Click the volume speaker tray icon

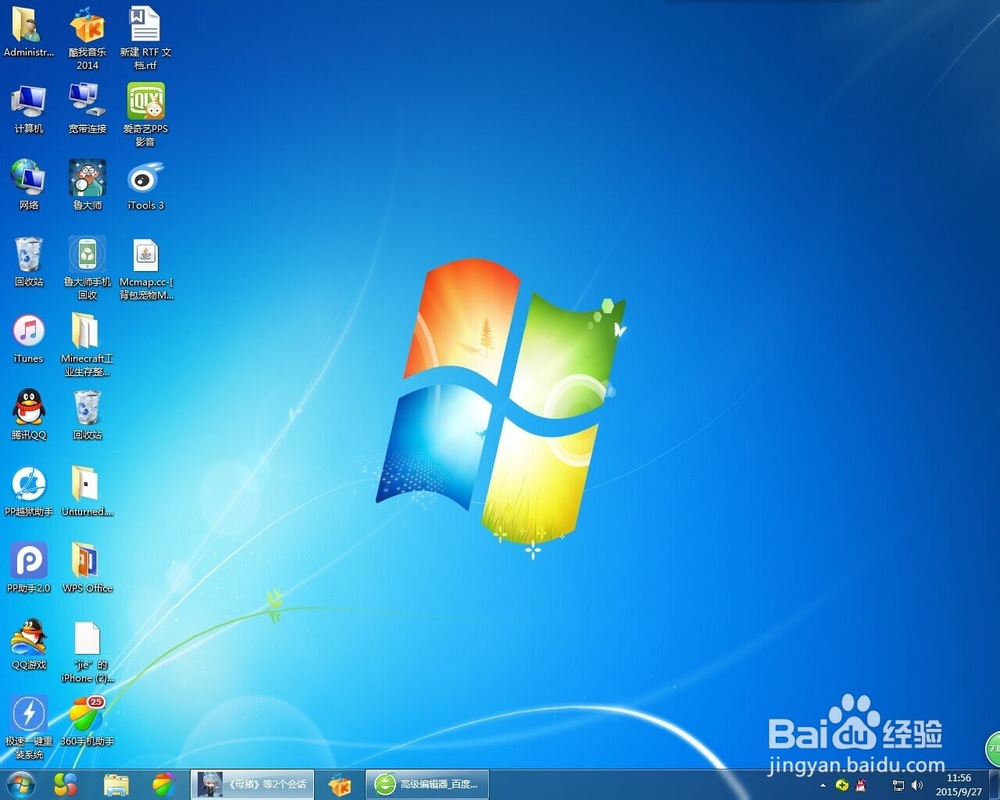click(917, 785)
